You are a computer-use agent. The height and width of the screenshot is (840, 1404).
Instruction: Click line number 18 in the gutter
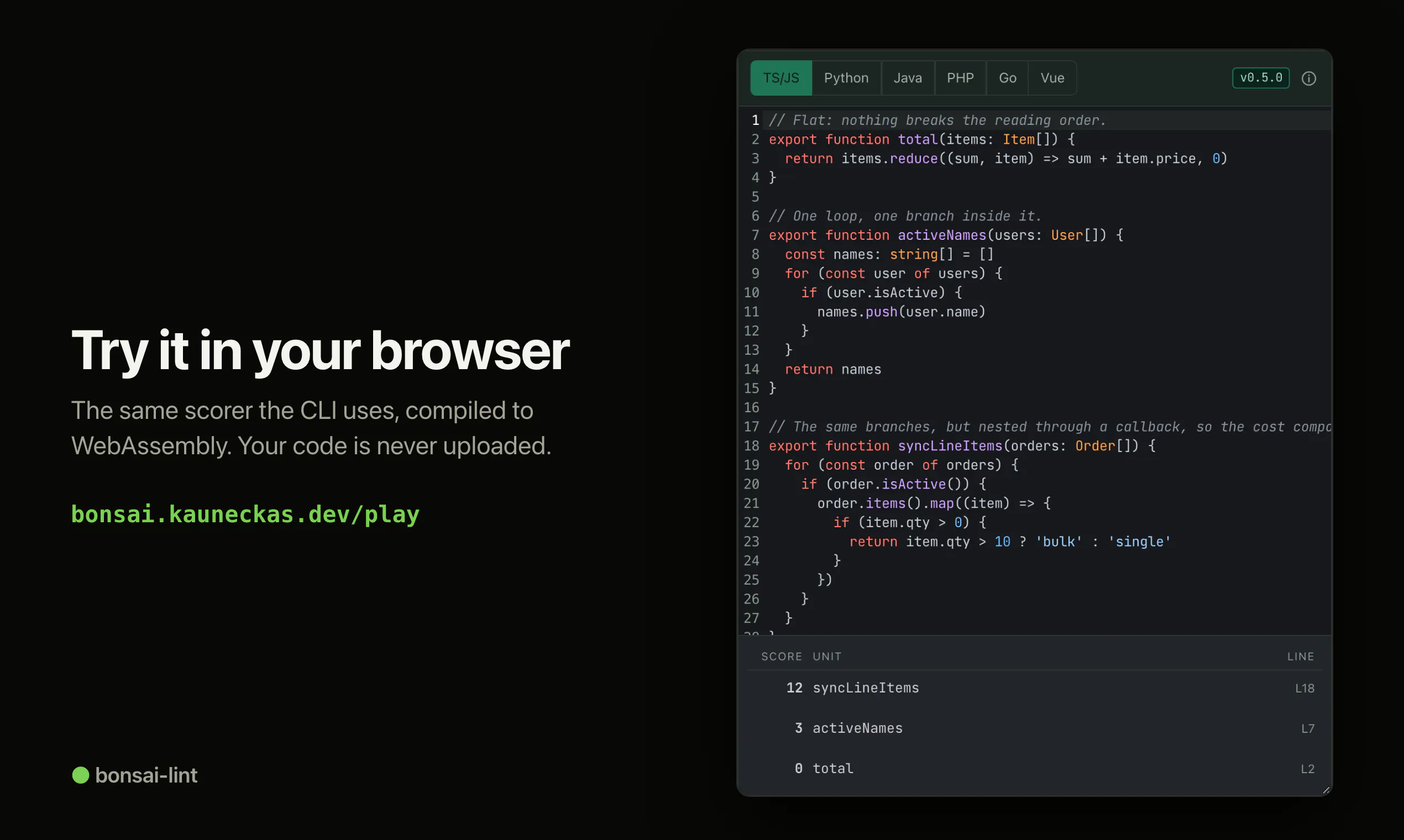[751, 445]
